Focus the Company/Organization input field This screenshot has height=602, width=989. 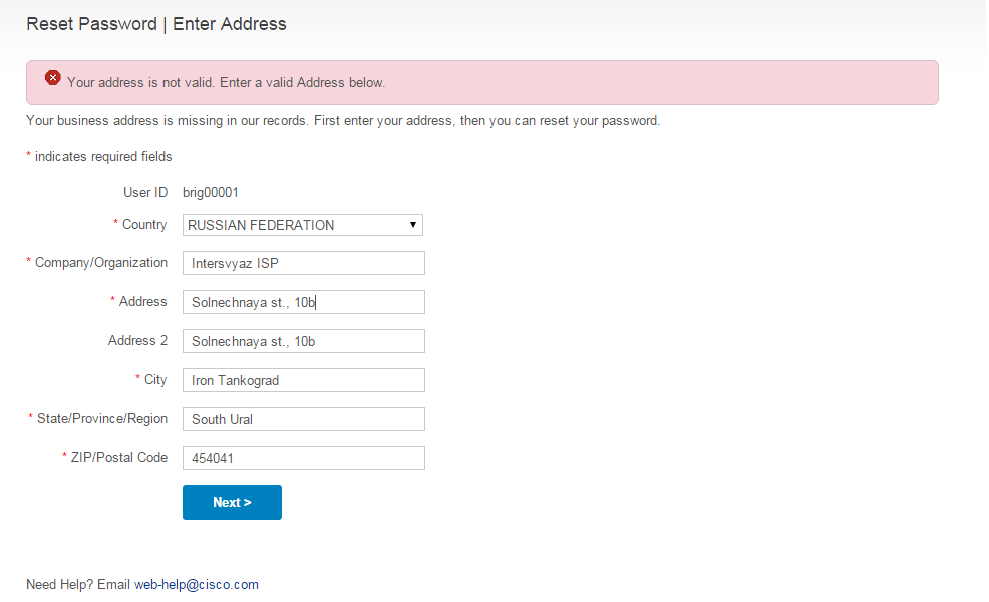click(x=303, y=263)
